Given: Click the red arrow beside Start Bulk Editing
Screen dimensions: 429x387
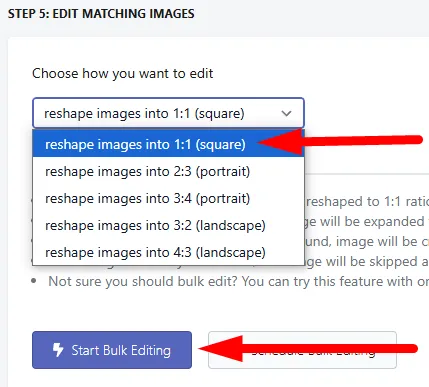Looking at the screenshot, I should tap(308, 349).
